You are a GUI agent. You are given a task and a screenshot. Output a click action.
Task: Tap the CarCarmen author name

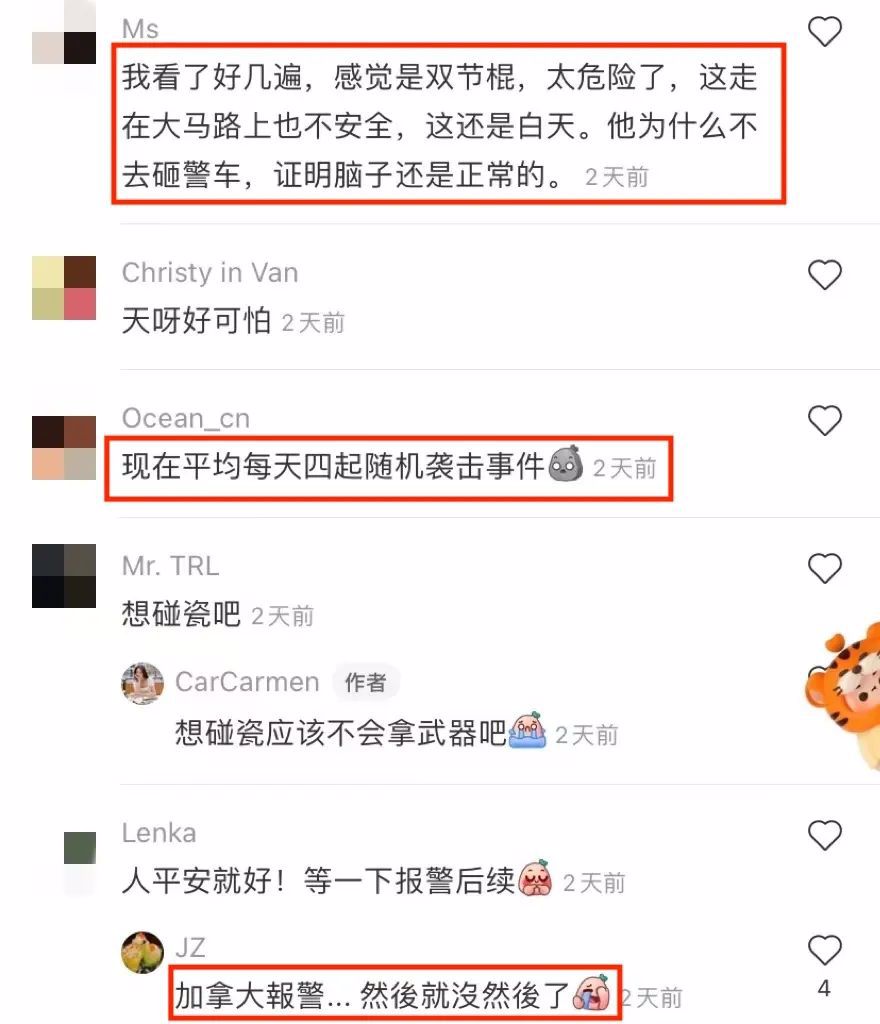pyautogui.click(x=247, y=682)
